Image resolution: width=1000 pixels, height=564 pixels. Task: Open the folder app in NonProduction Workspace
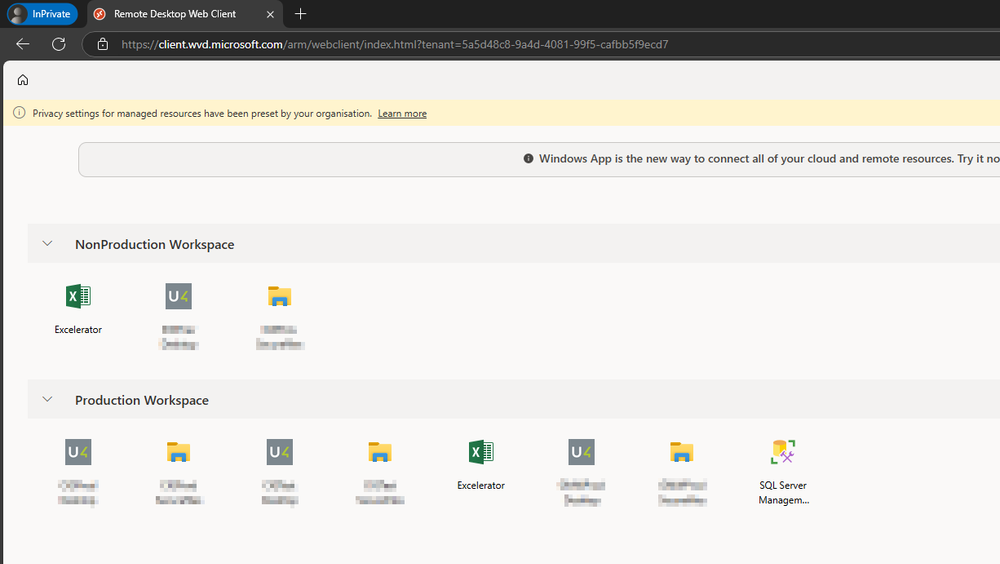click(x=279, y=297)
